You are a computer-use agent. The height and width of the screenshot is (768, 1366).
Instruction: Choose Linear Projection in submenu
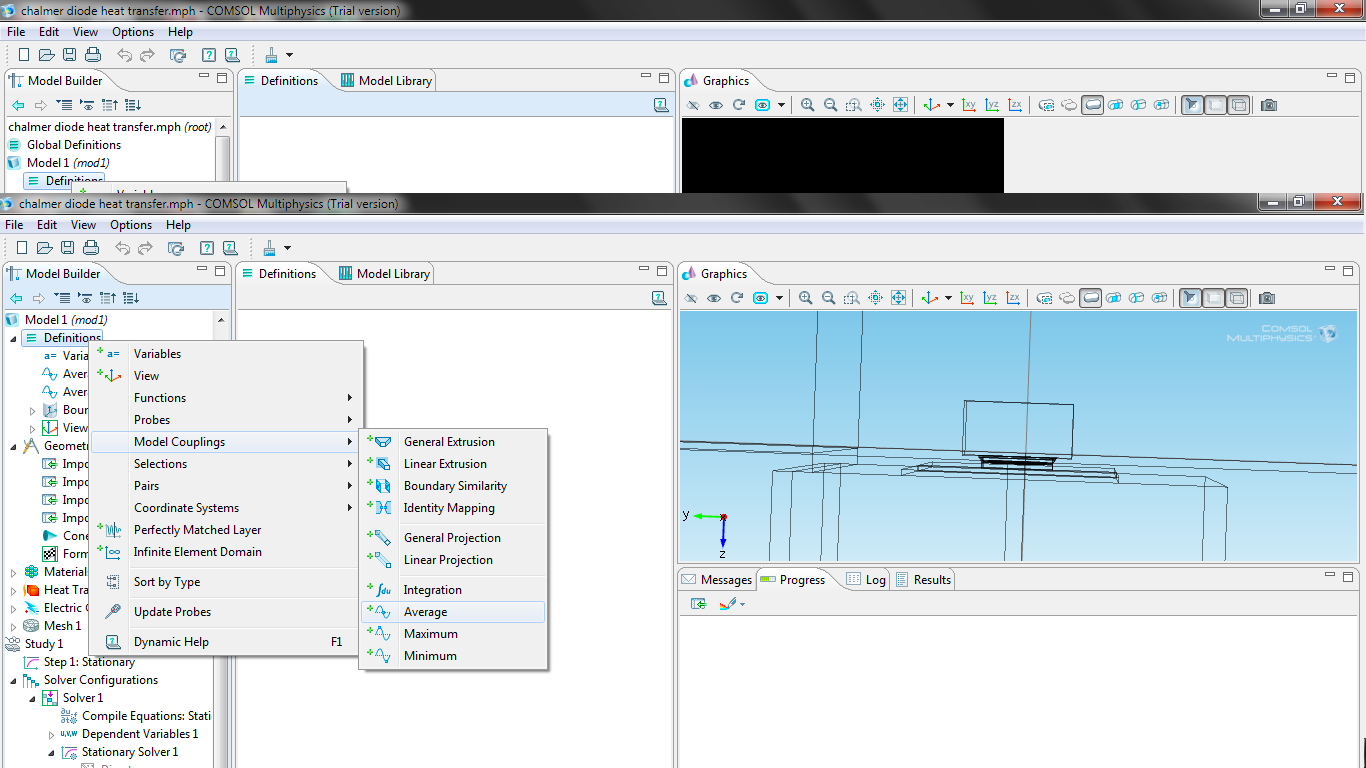point(453,560)
